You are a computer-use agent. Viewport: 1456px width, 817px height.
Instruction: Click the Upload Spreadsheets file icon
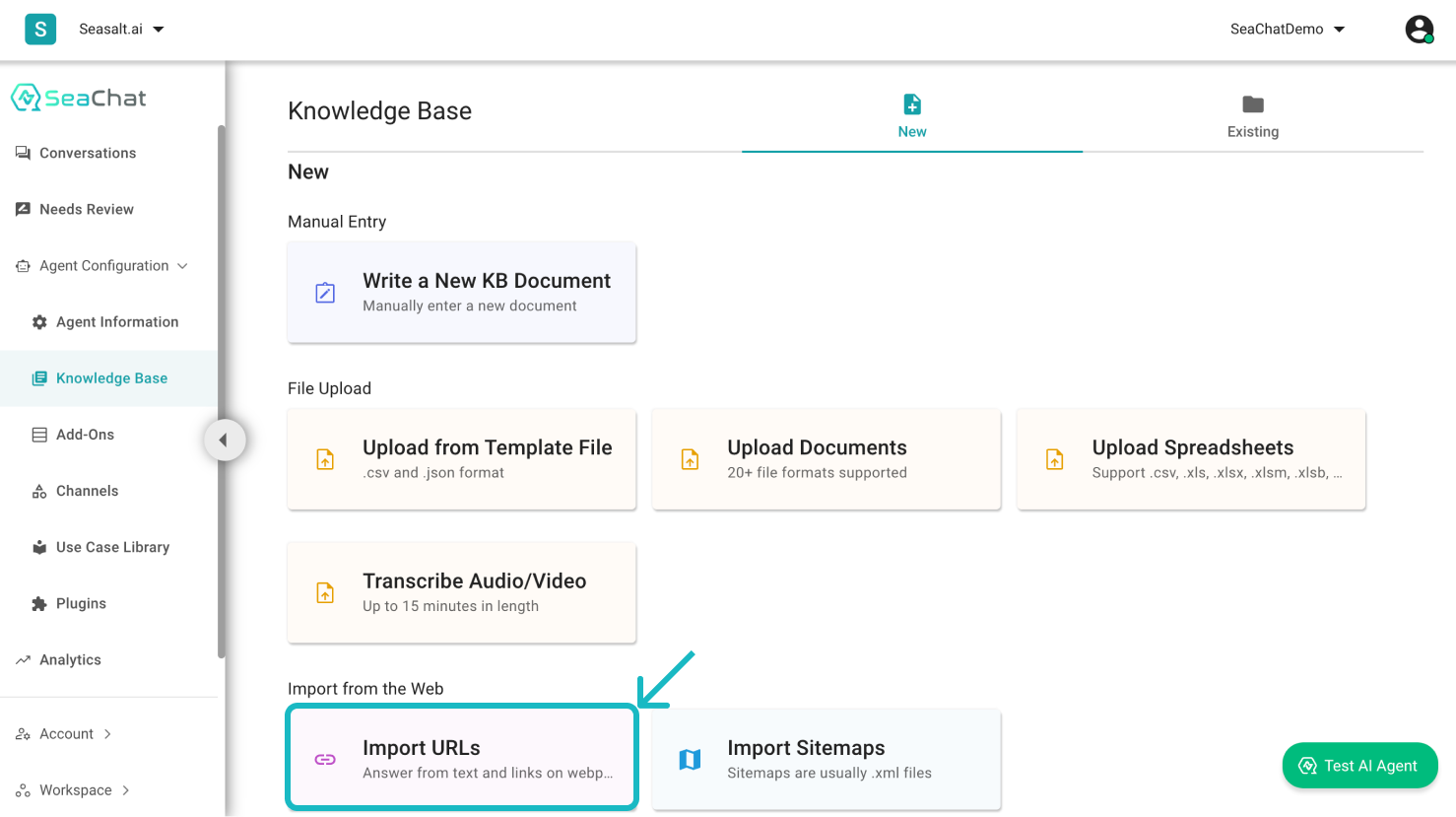coord(1054,459)
